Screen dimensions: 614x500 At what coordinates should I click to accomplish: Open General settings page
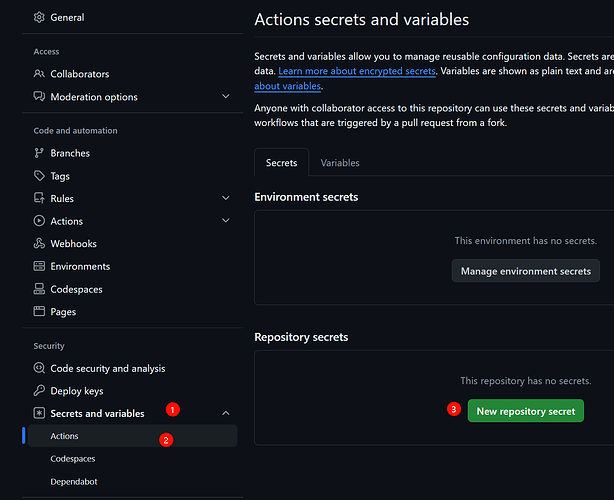tap(67, 17)
